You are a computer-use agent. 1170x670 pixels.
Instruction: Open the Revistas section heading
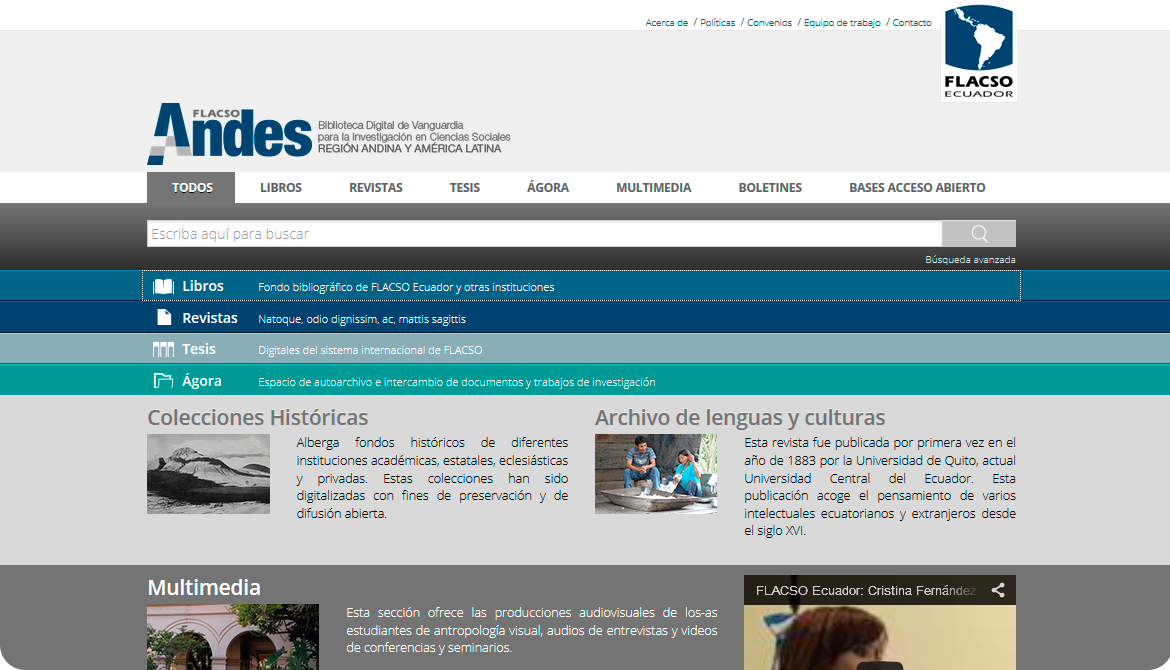(210, 318)
